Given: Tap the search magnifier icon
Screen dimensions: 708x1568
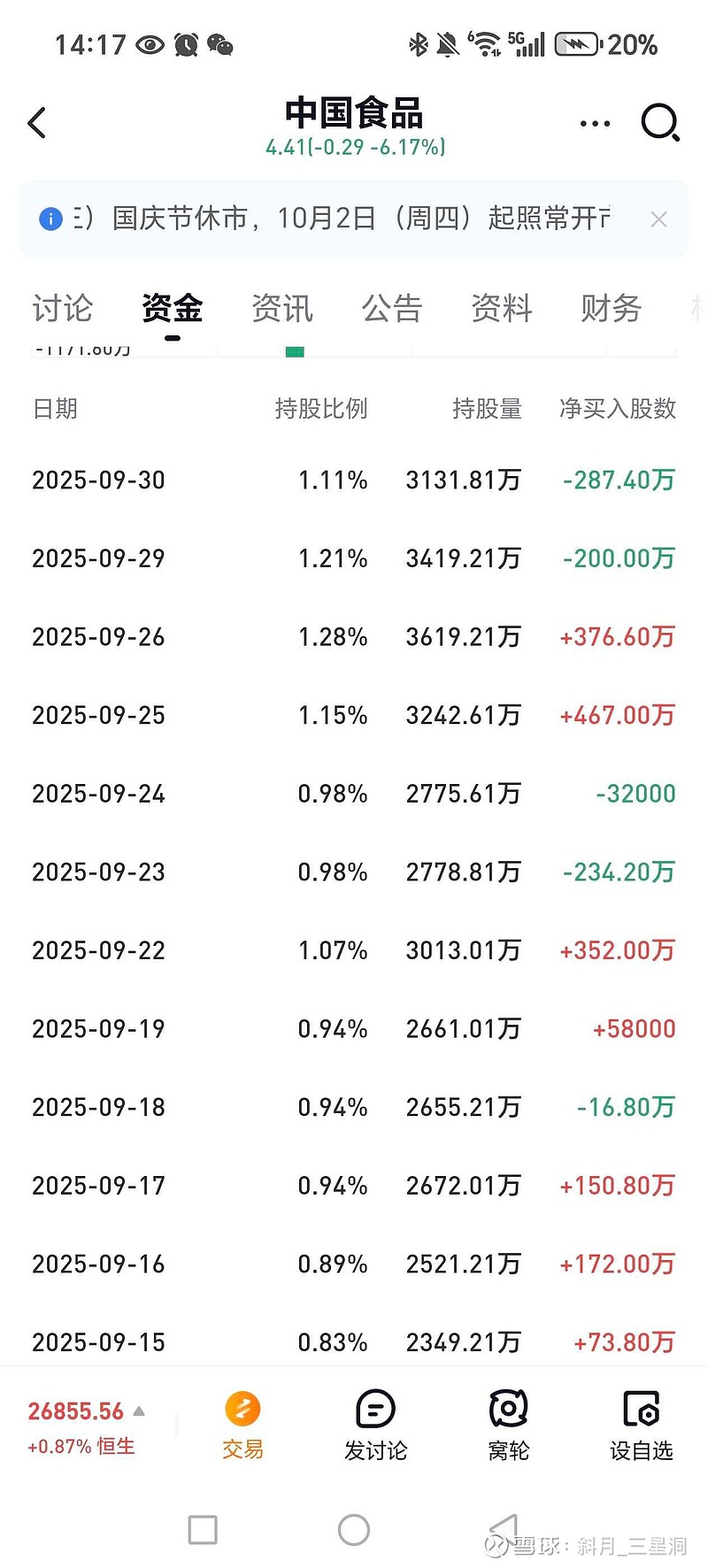Looking at the screenshot, I should coord(659,123).
